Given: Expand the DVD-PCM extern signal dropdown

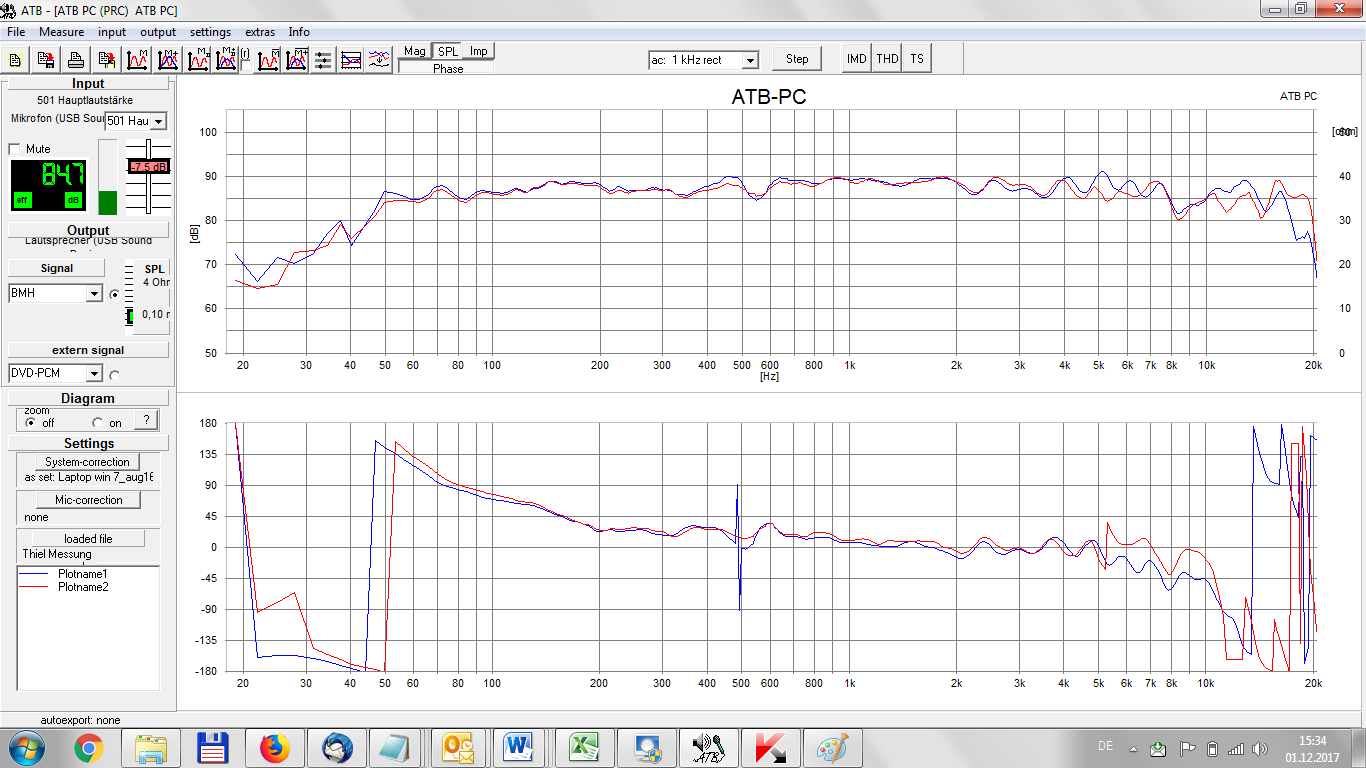Looking at the screenshot, I should click(x=94, y=374).
